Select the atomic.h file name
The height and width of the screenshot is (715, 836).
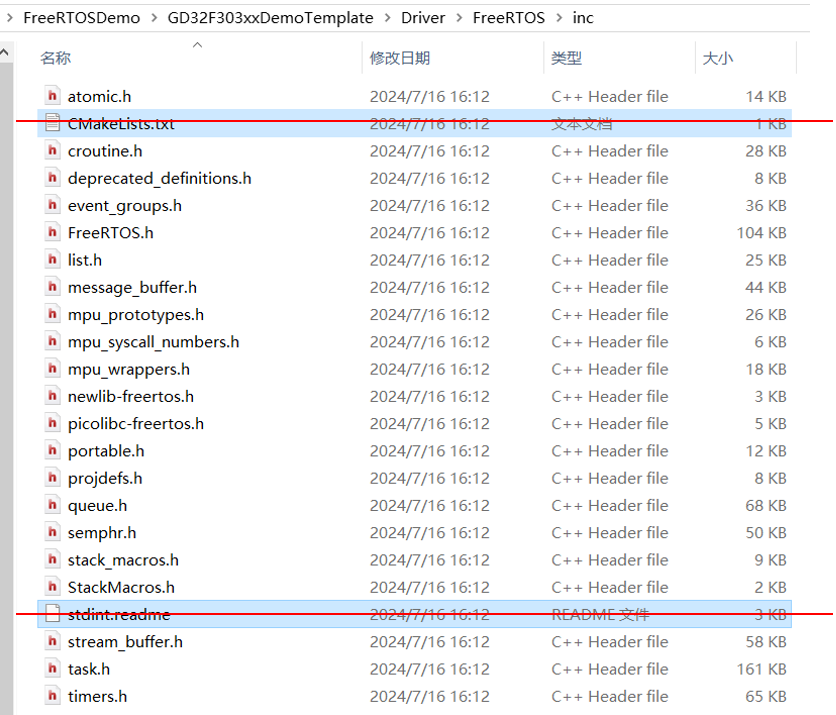pyautogui.click(x=99, y=97)
